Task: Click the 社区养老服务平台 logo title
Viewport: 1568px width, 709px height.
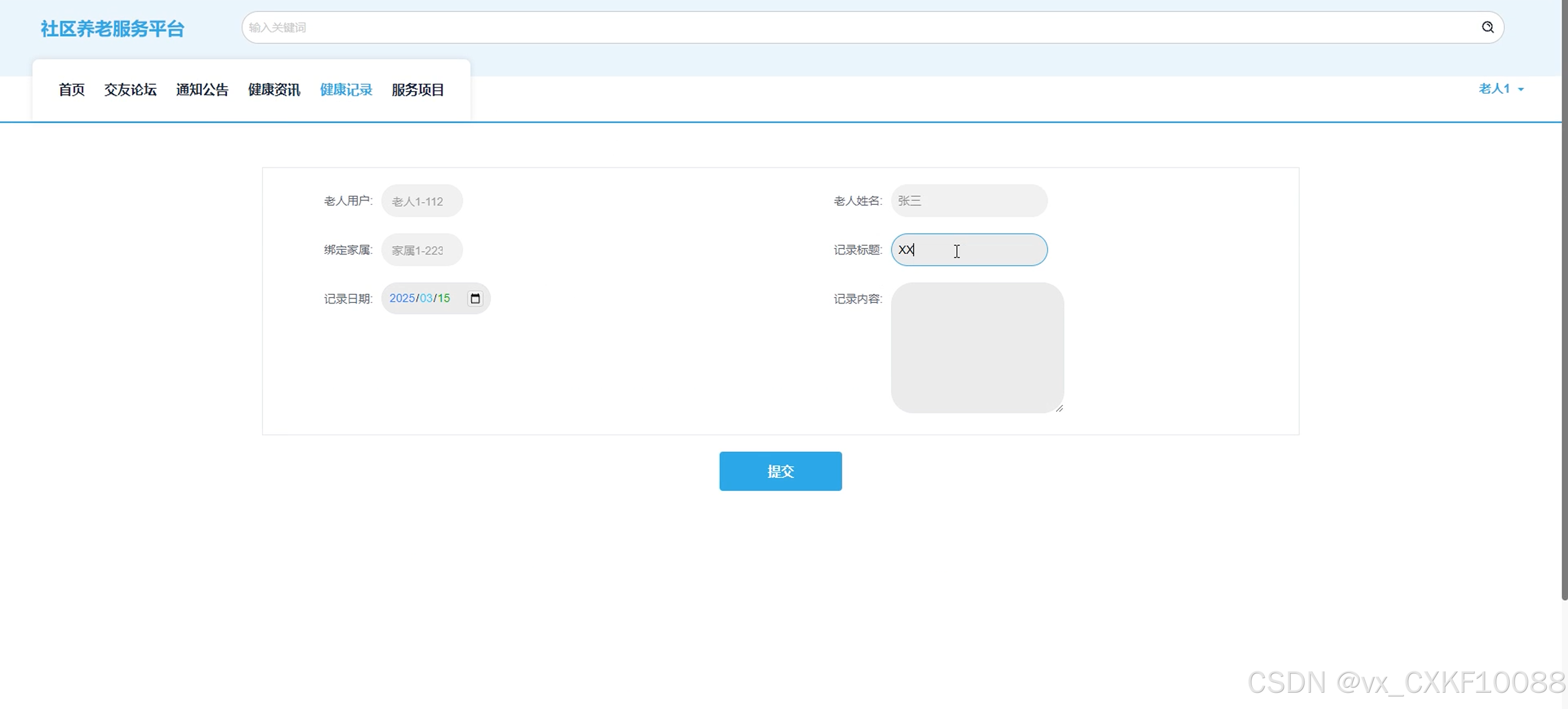Action: 113,29
